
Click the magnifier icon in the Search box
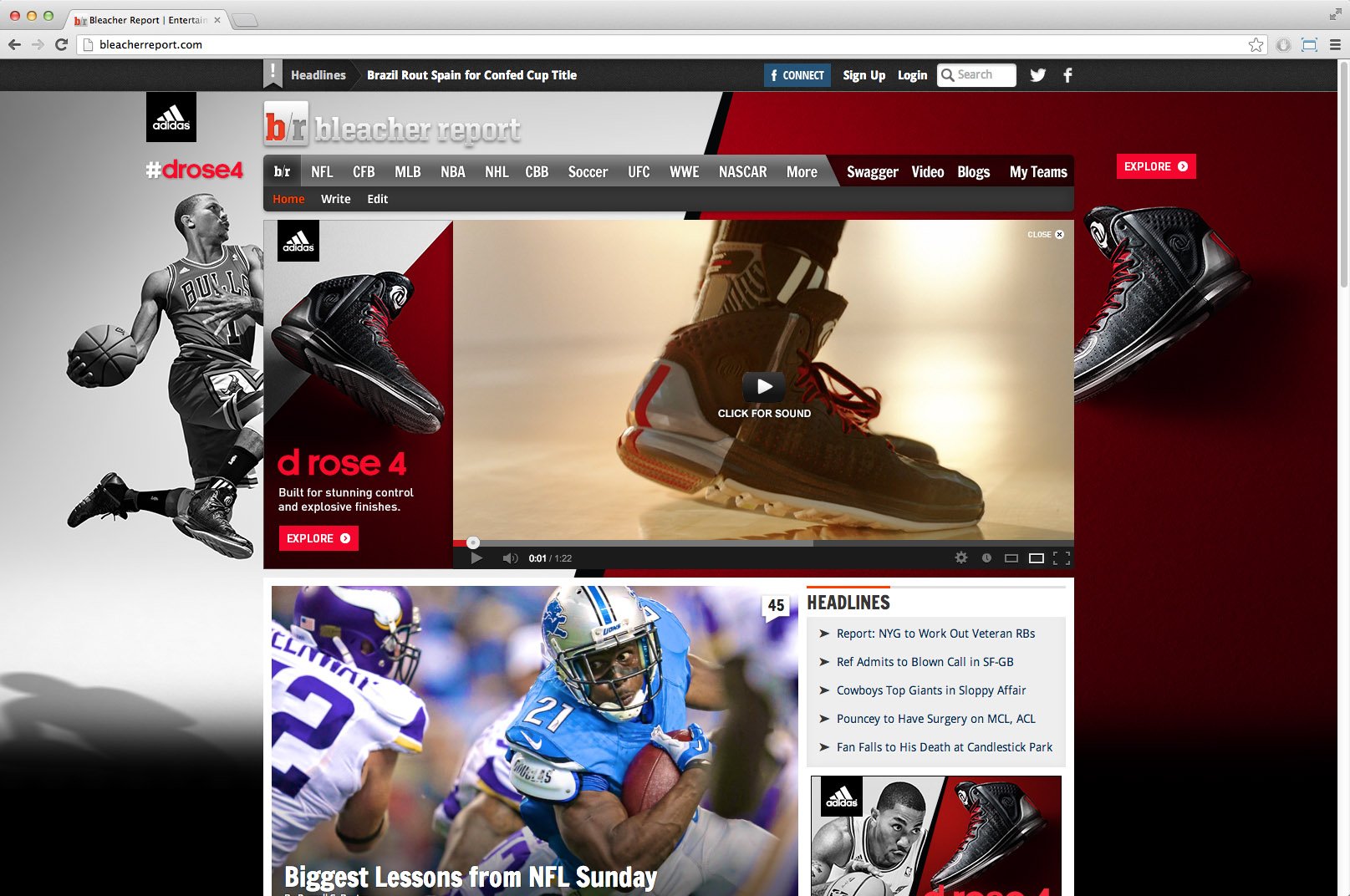pos(948,74)
